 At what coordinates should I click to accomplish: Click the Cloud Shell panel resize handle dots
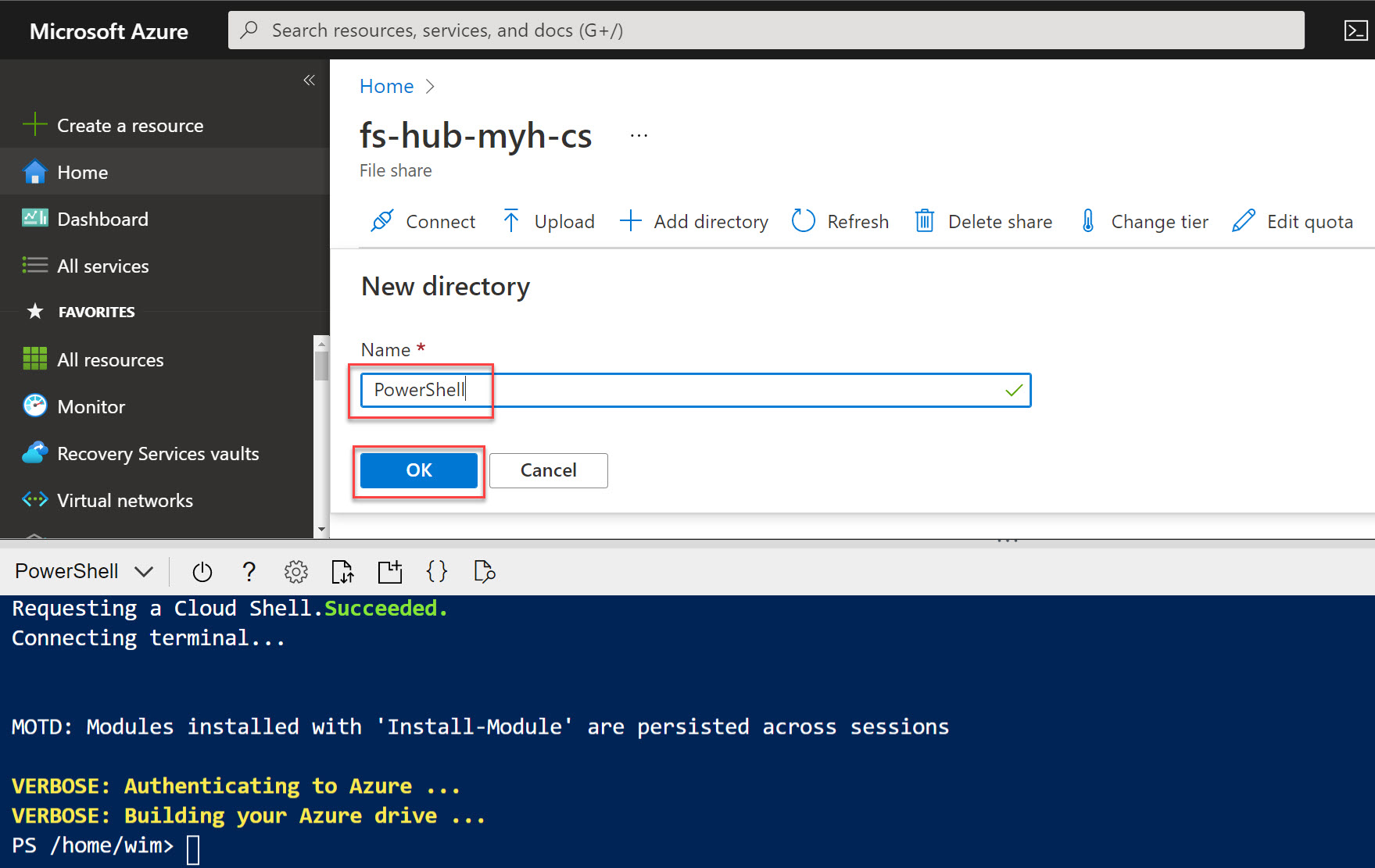click(x=1008, y=540)
